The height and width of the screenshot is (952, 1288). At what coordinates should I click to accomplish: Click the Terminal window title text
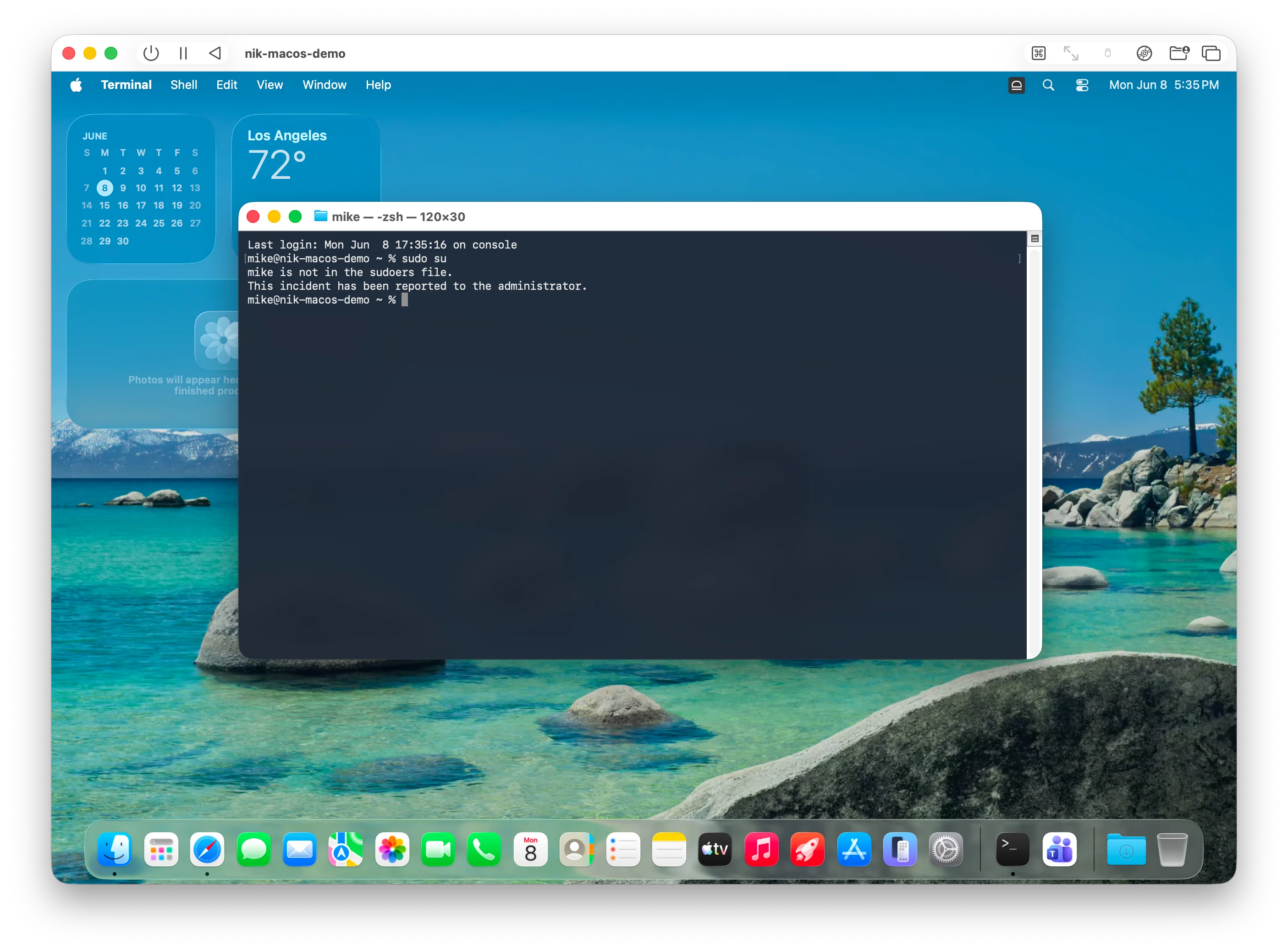pyautogui.click(x=398, y=217)
